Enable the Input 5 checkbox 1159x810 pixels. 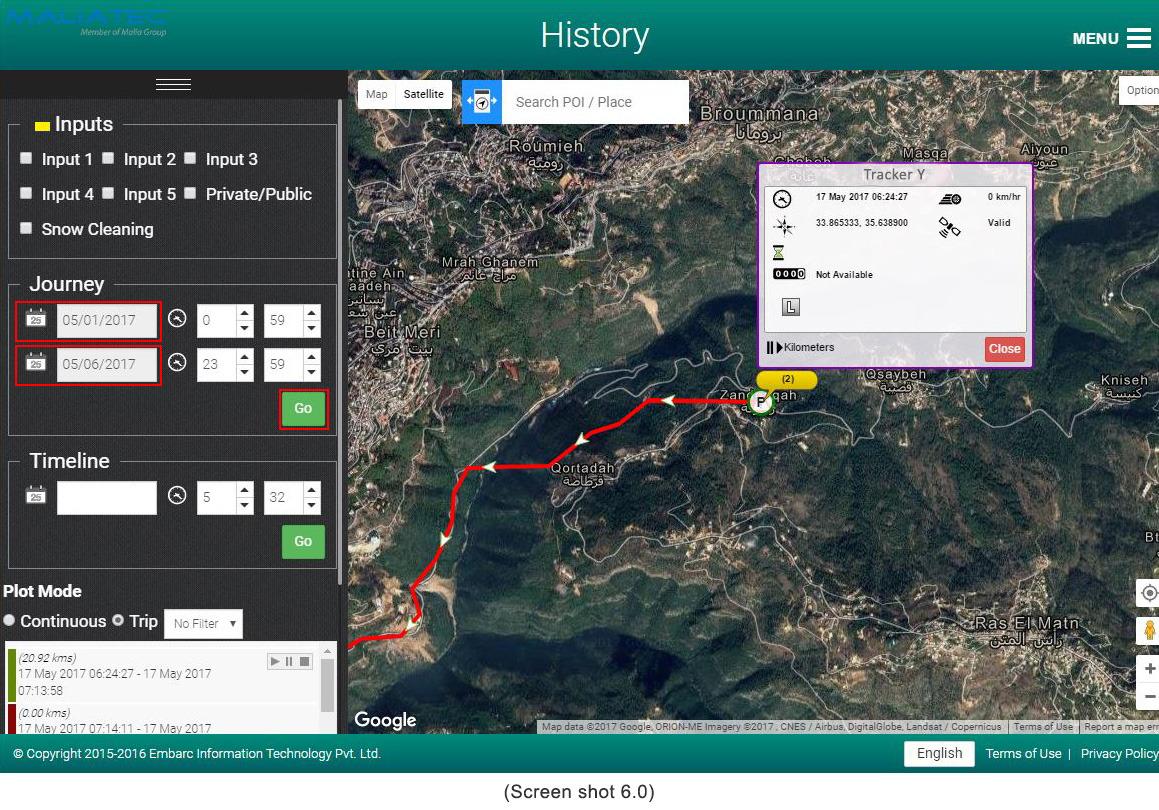pyautogui.click(x=108, y=193)
